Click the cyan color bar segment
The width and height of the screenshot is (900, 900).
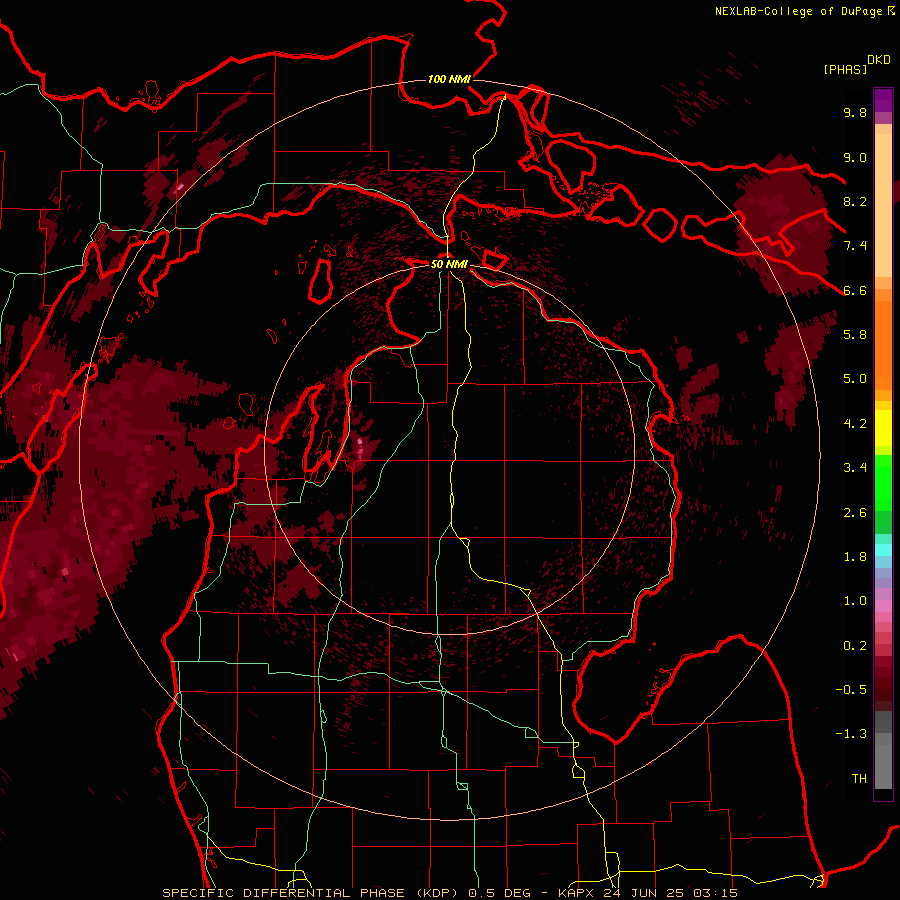[883, 550]
